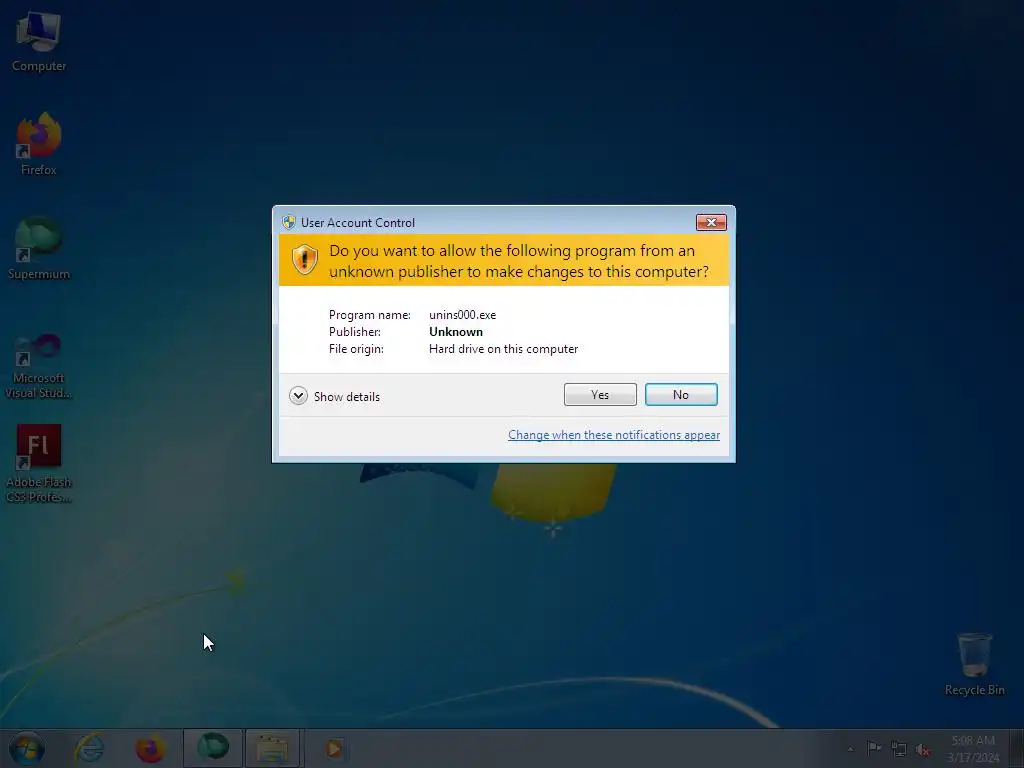
Task: Click 'Hard drive on this computer' text
Action: [x=504, y=349]
